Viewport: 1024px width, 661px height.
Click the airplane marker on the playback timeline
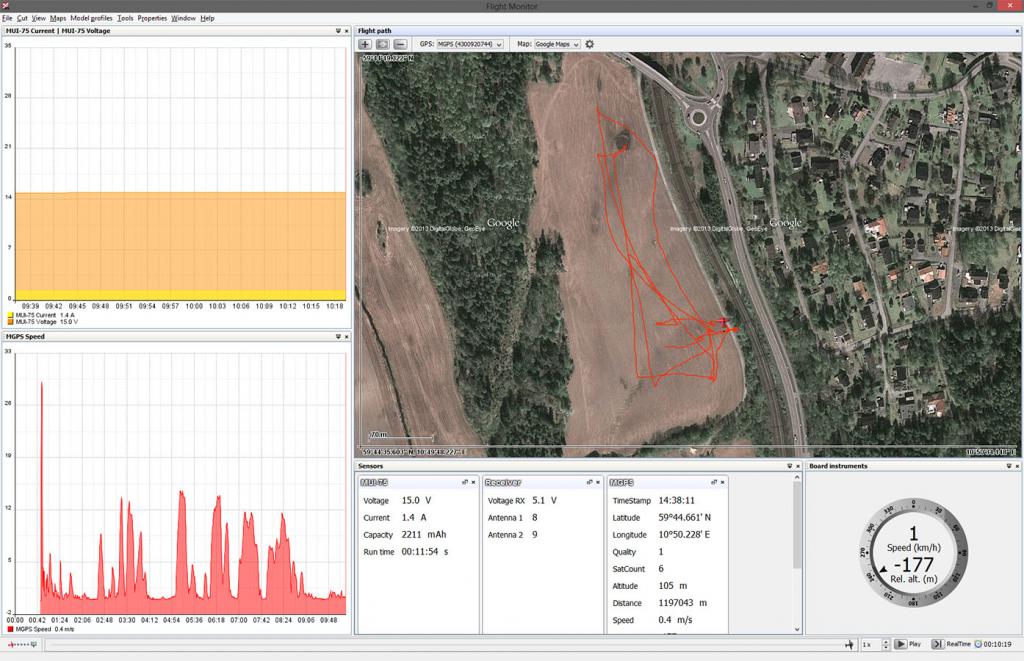pos(848,645)
